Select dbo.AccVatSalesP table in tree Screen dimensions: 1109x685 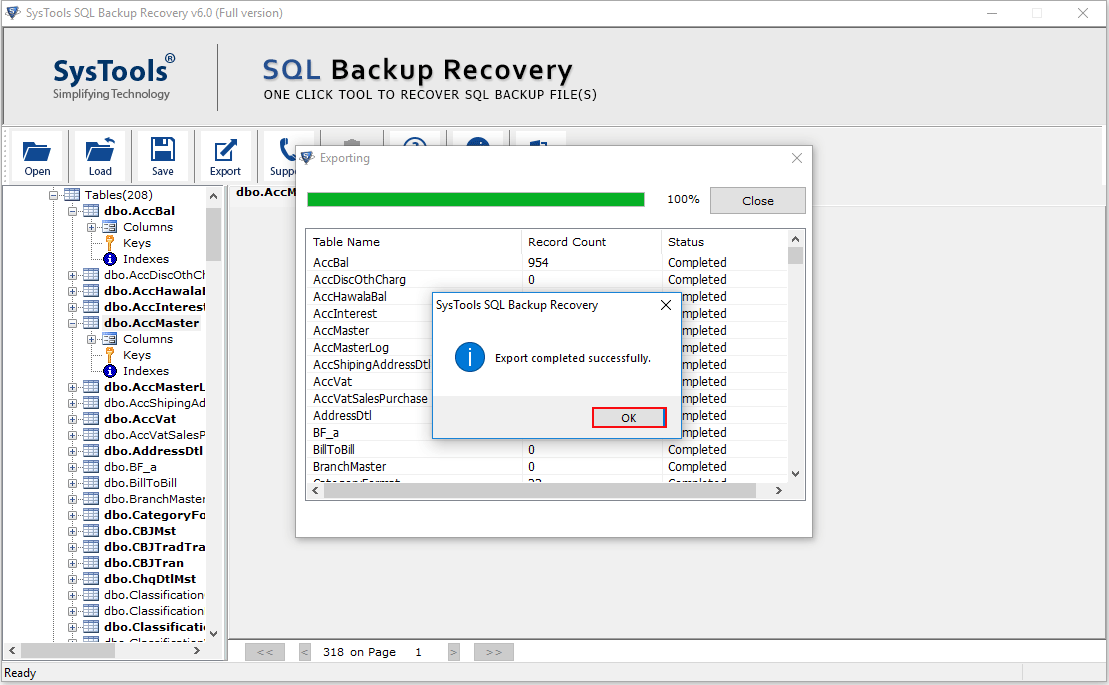pyautogui.click(x=154, y=435)
